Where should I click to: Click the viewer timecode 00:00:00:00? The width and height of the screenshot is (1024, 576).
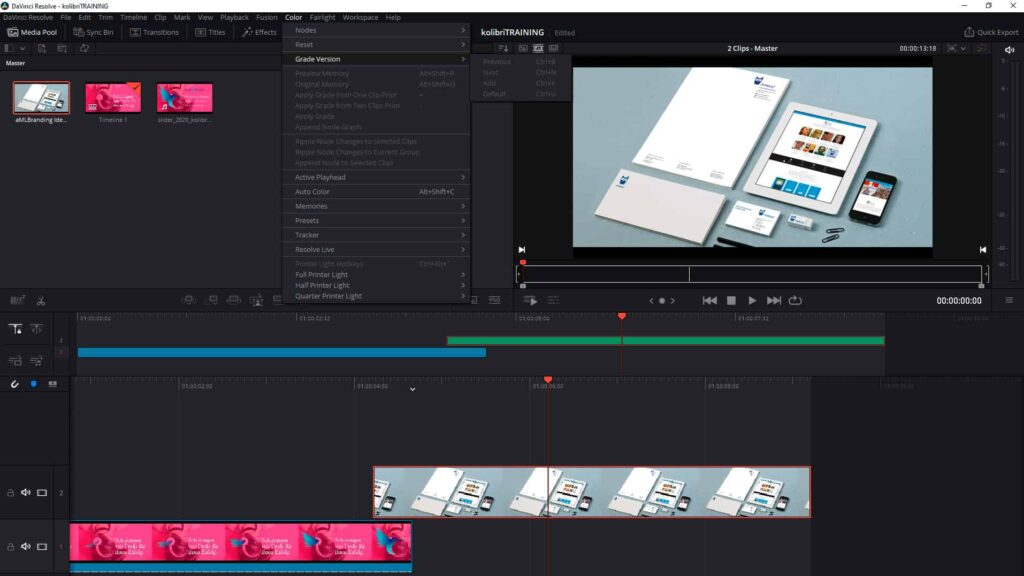[x=959, y=300]
